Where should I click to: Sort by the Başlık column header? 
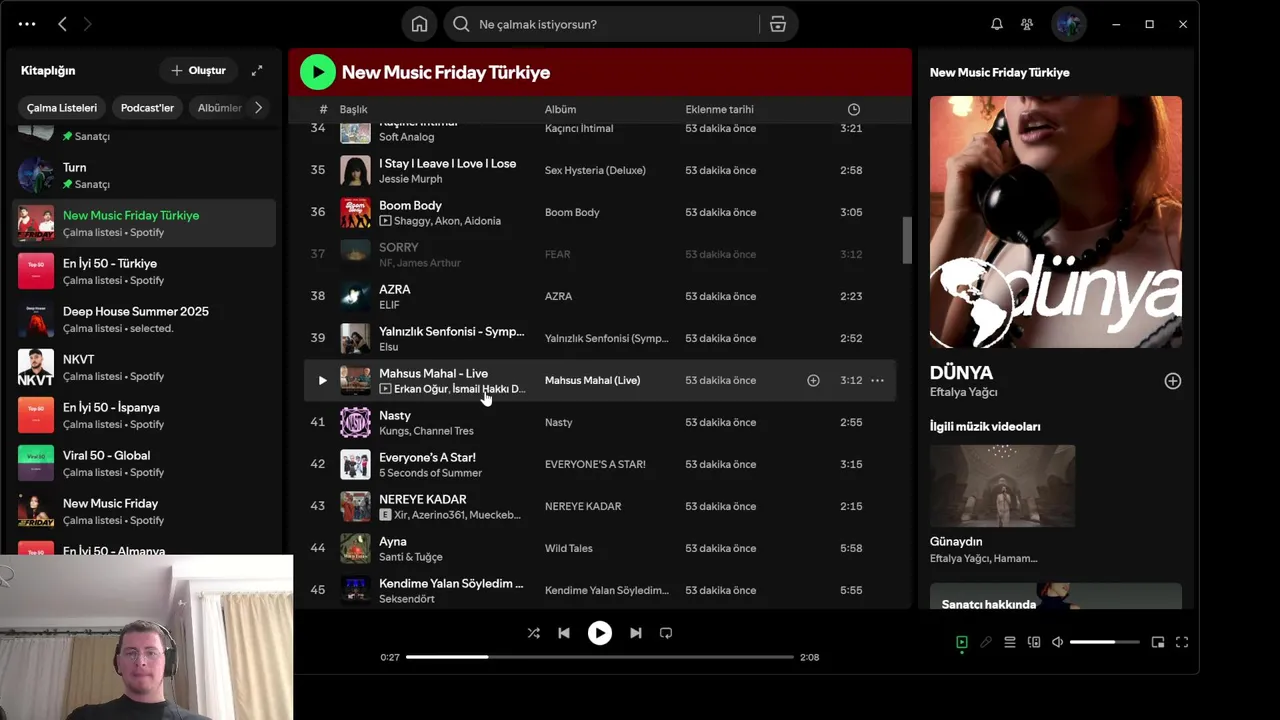(354, 109)
